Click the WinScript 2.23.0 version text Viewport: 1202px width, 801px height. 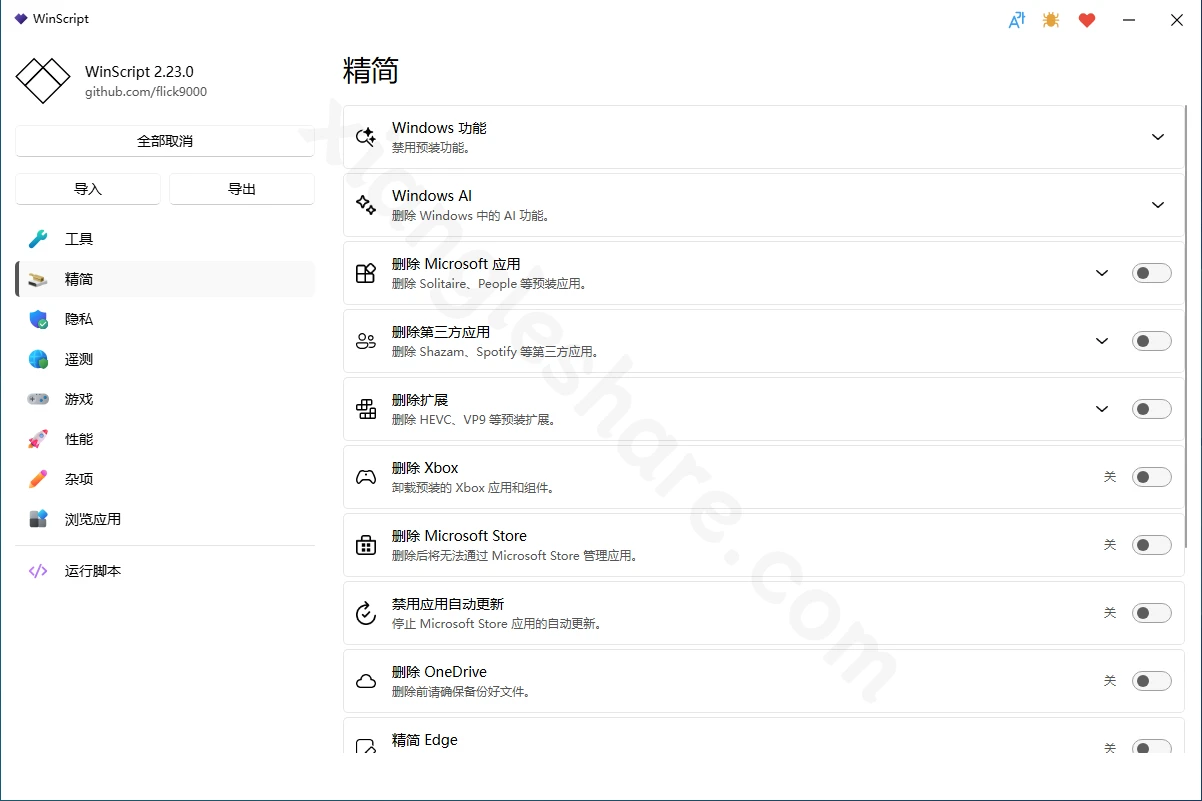pos(139,72)
